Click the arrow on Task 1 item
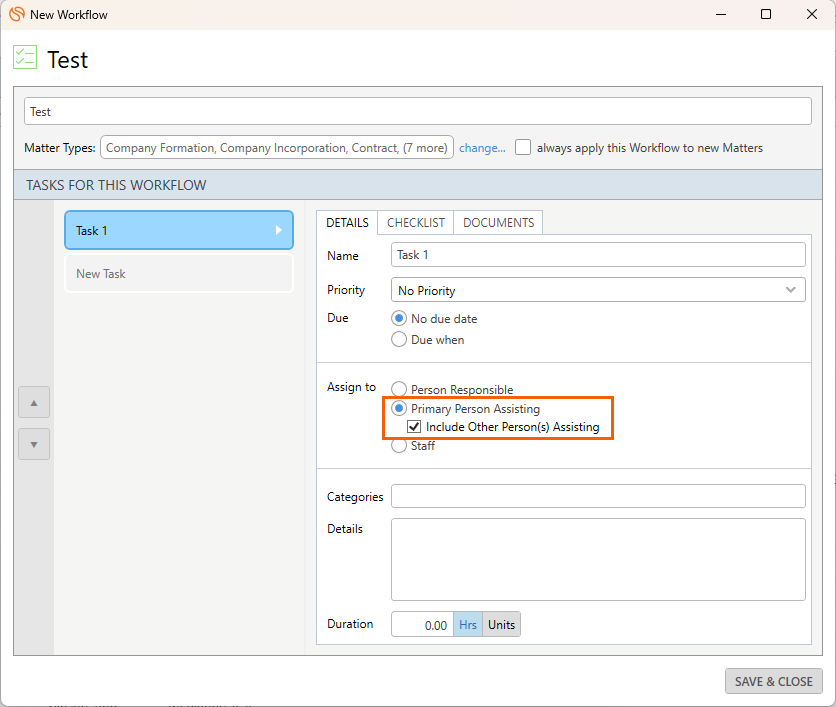The image size is (836, 707). (x=279, y=230)
